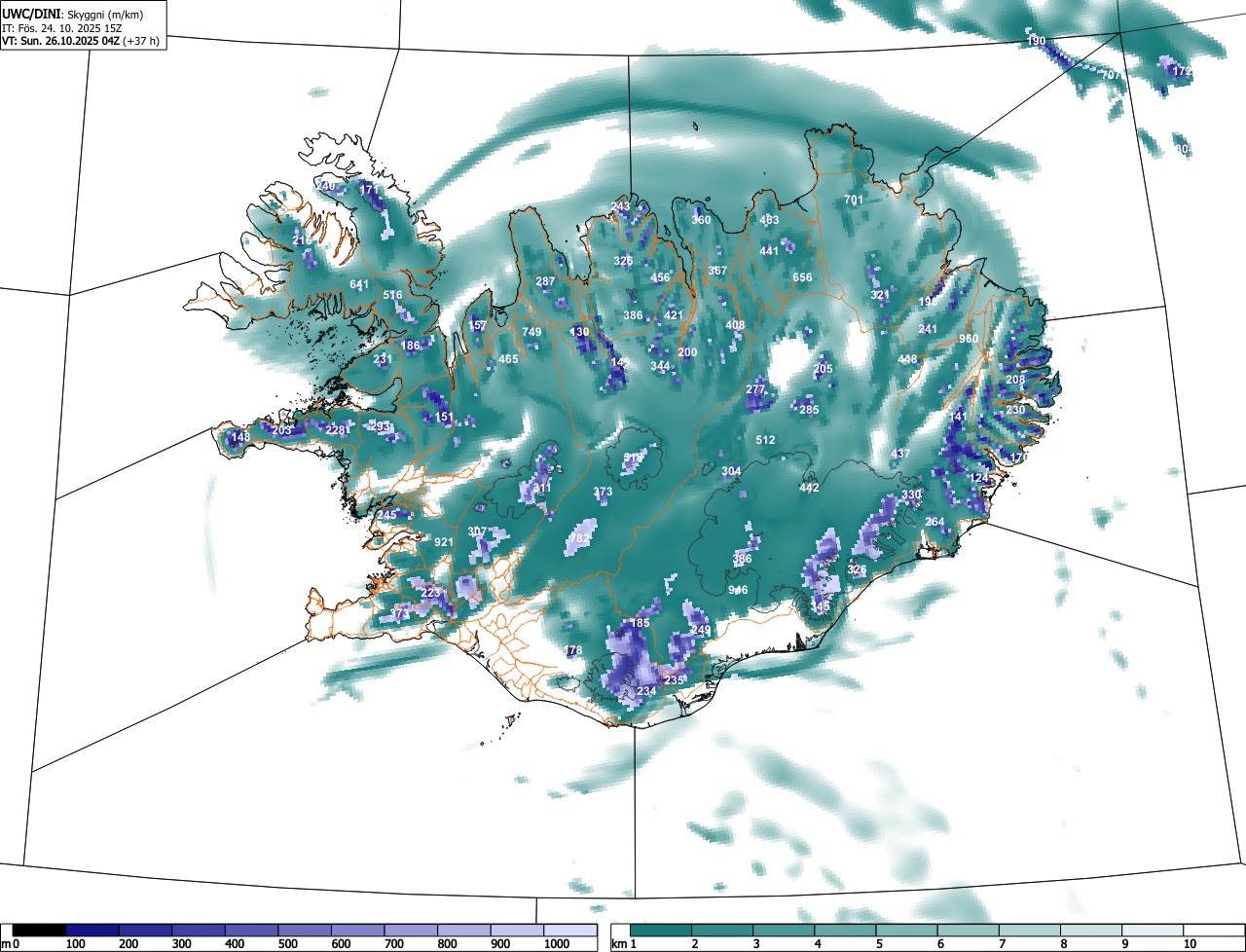Click the '1000' label on the metre scale
This screenshot has width=1246, height=952.
(x=556, y=944)
